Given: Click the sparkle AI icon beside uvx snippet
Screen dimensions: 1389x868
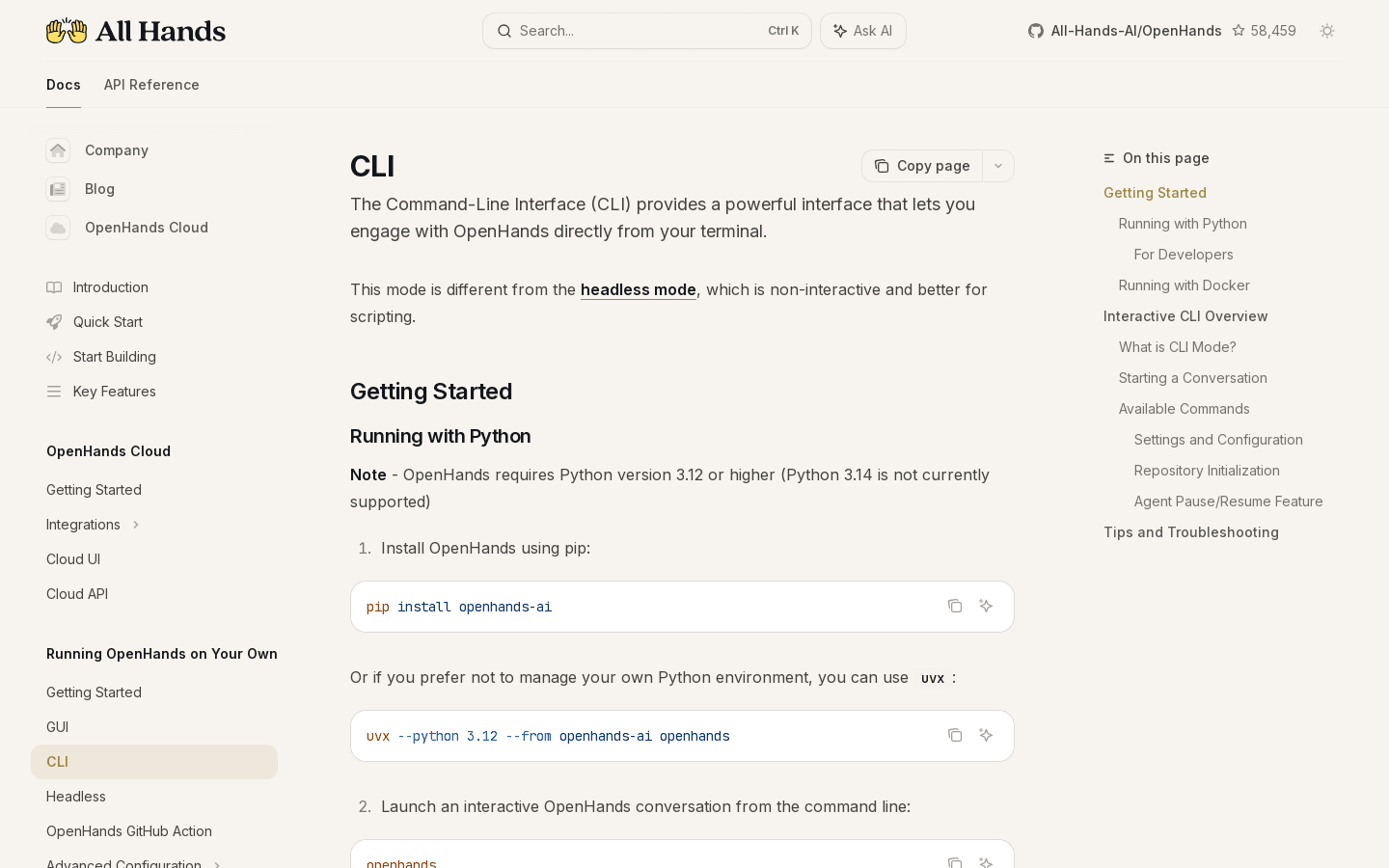Looking at the screenshot, I should [986, 735].
